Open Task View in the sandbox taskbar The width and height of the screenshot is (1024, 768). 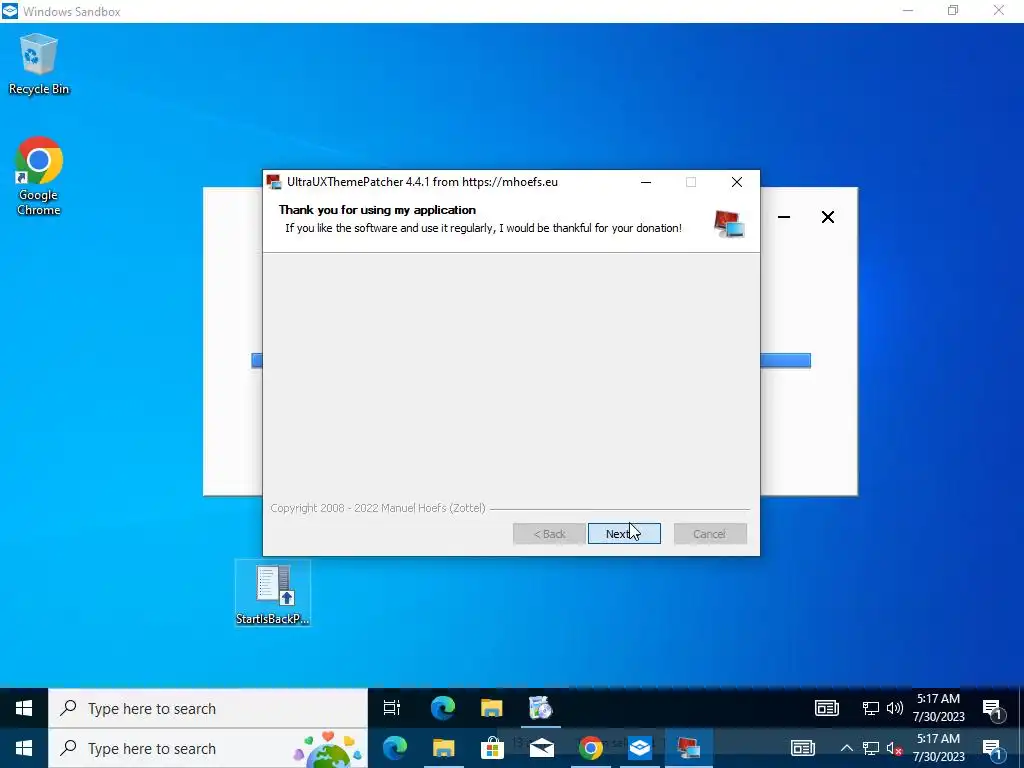(392, 708)
